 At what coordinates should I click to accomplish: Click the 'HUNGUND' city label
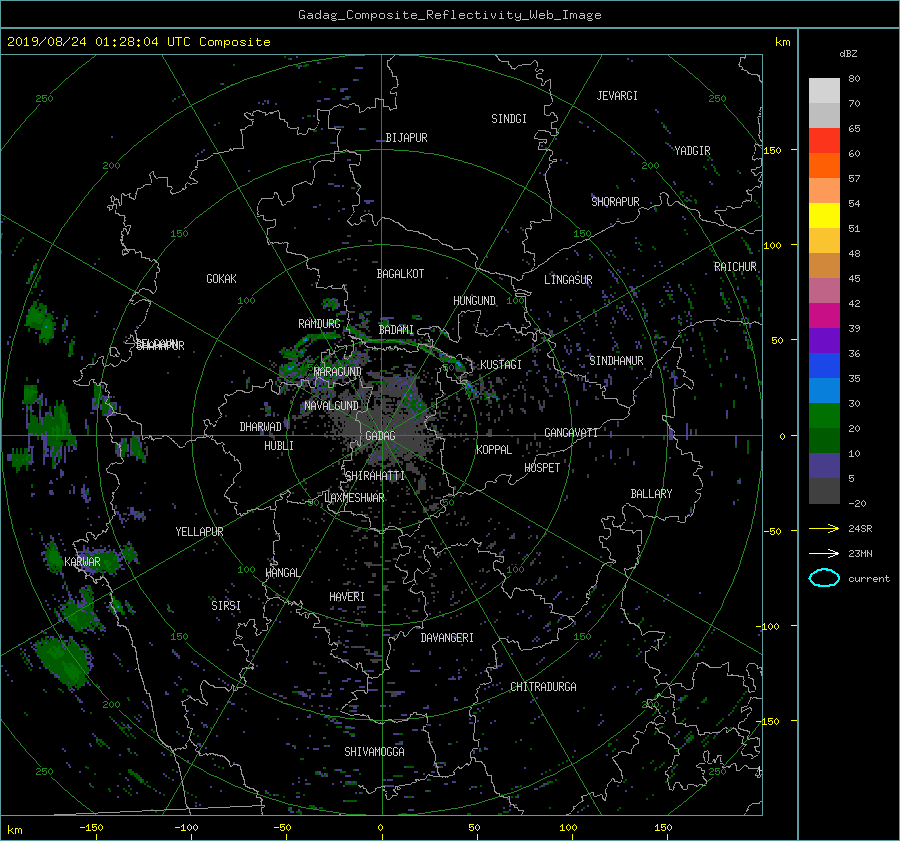coord(474,301)
